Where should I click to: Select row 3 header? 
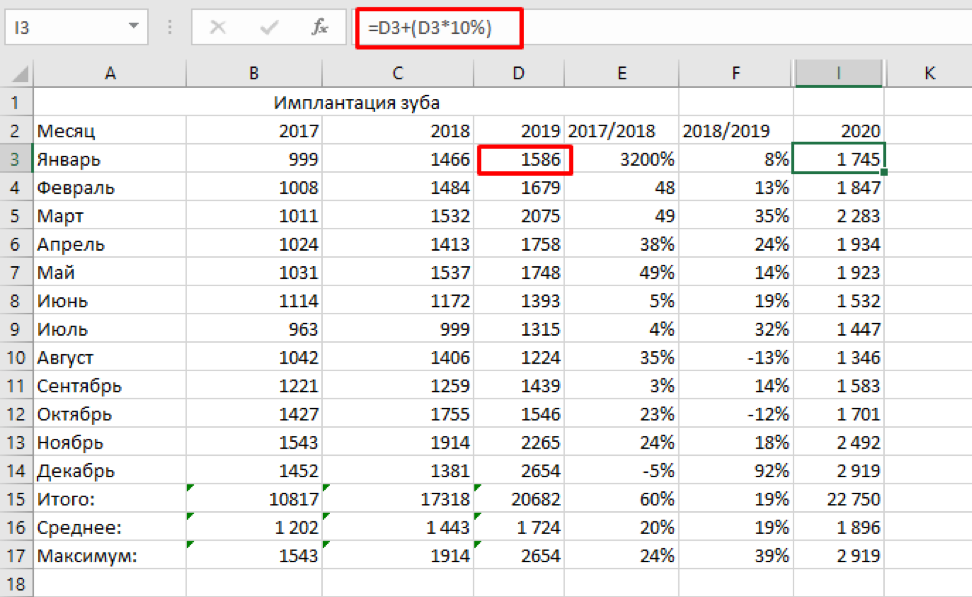(x=16, y=159)
